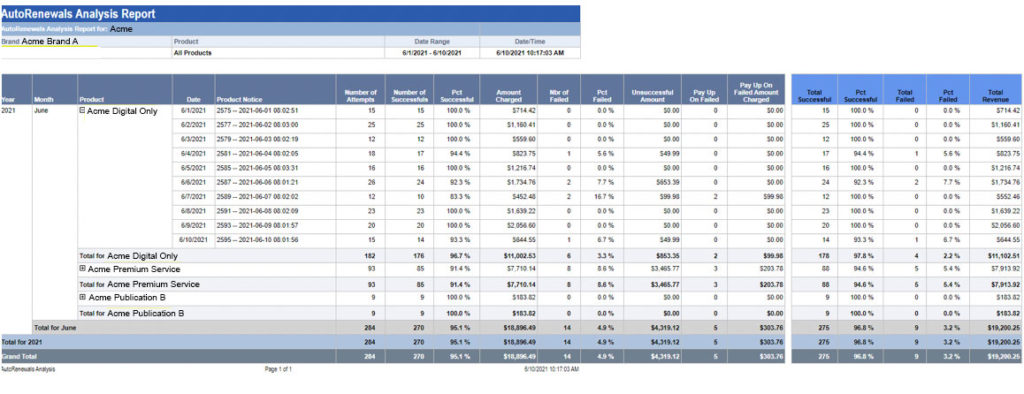Select the Pay Up On Failed header

coord(704,95)
